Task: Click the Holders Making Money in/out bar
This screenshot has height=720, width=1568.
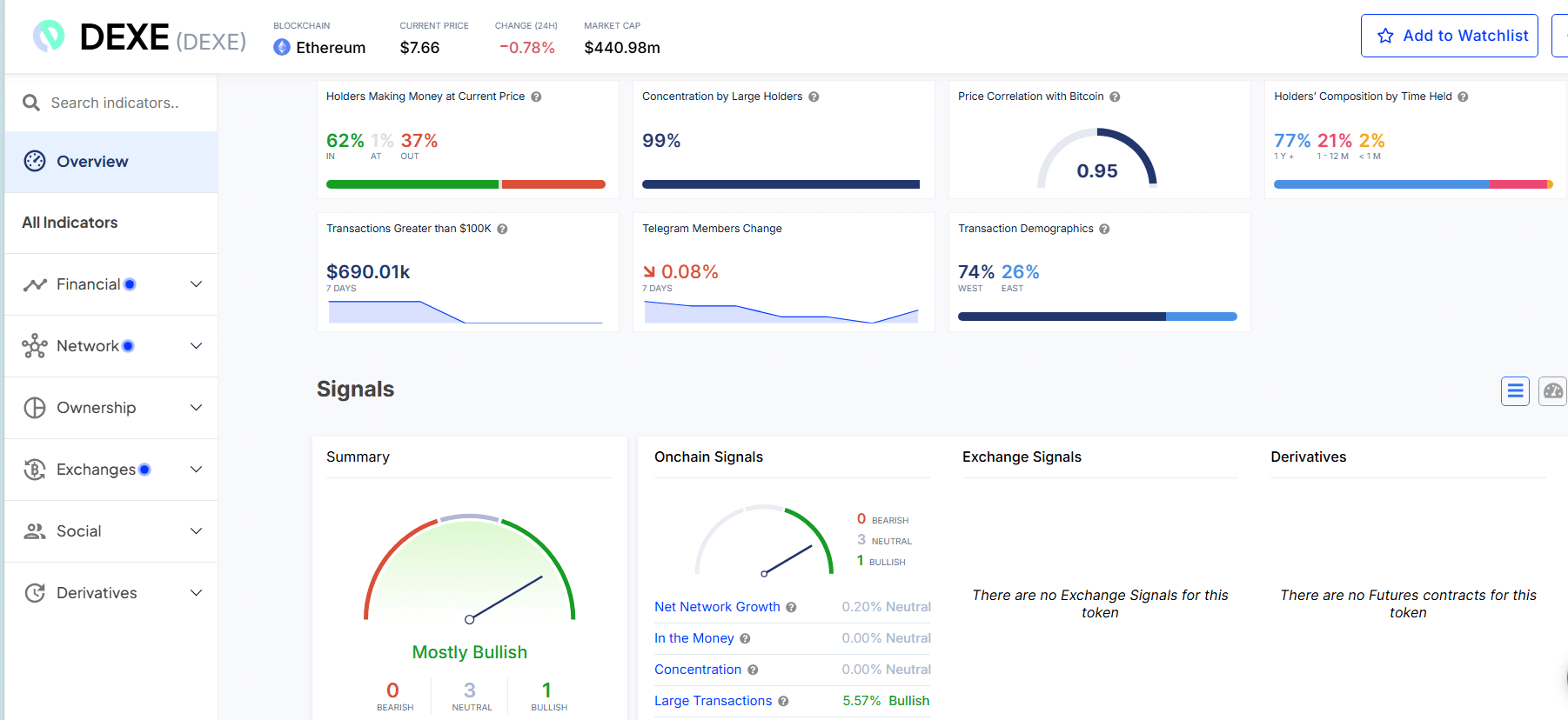Action: click(466, 184)
